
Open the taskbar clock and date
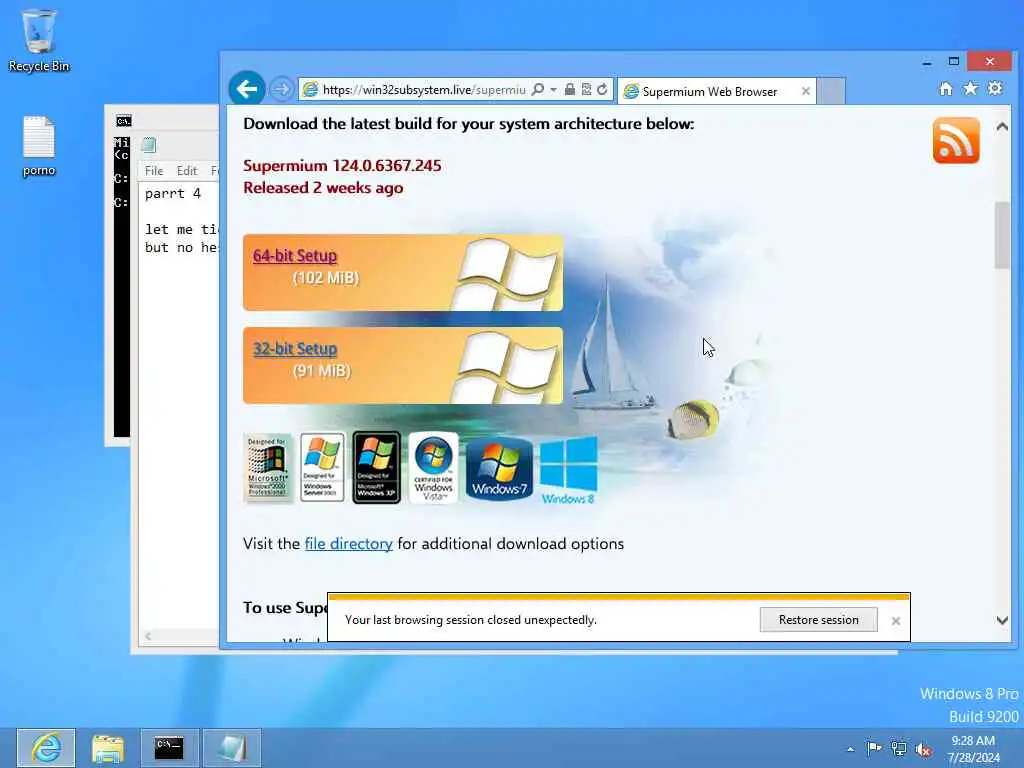[x=973, y=749]
